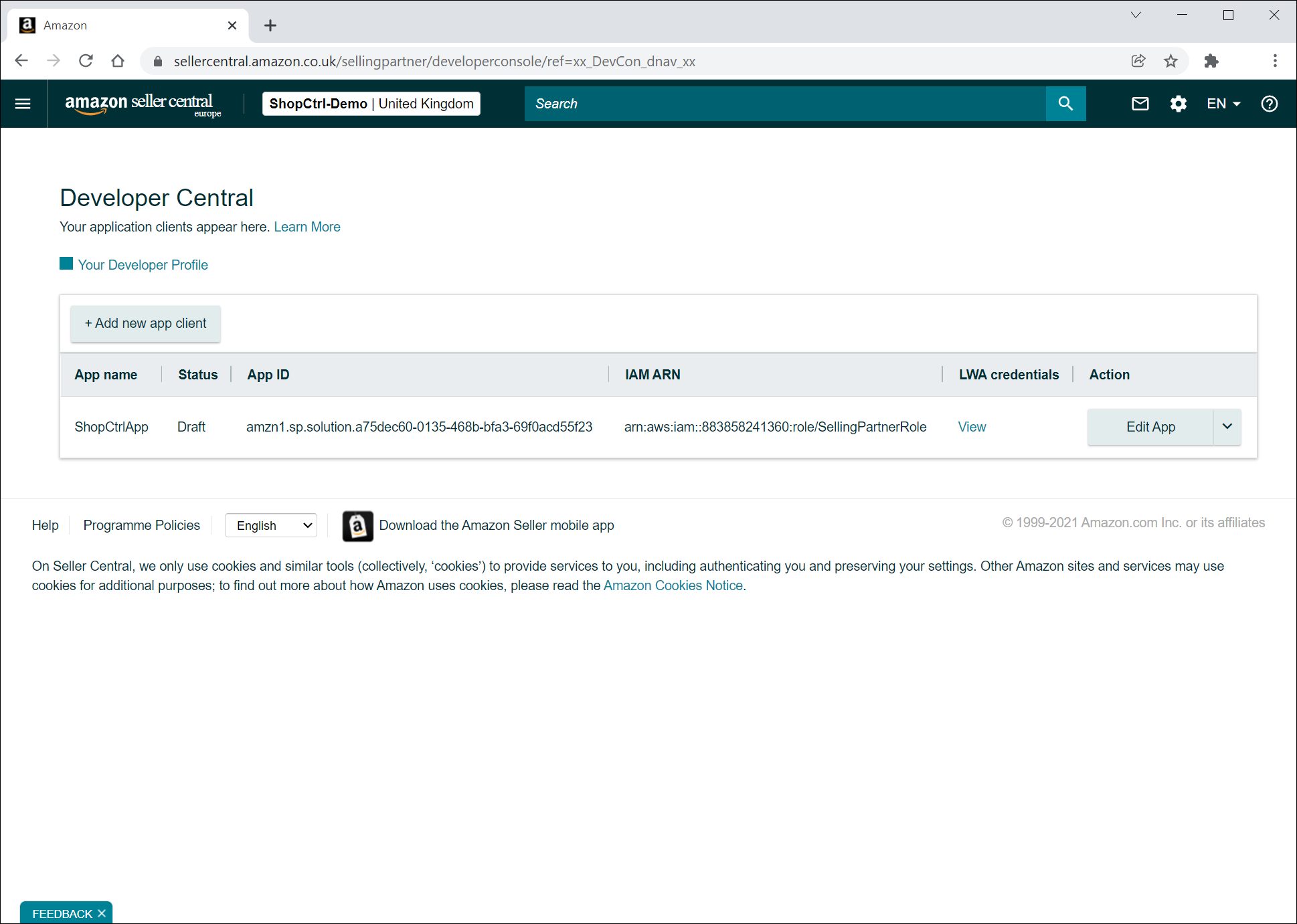Click the search magnifier button

point(1065,104)
